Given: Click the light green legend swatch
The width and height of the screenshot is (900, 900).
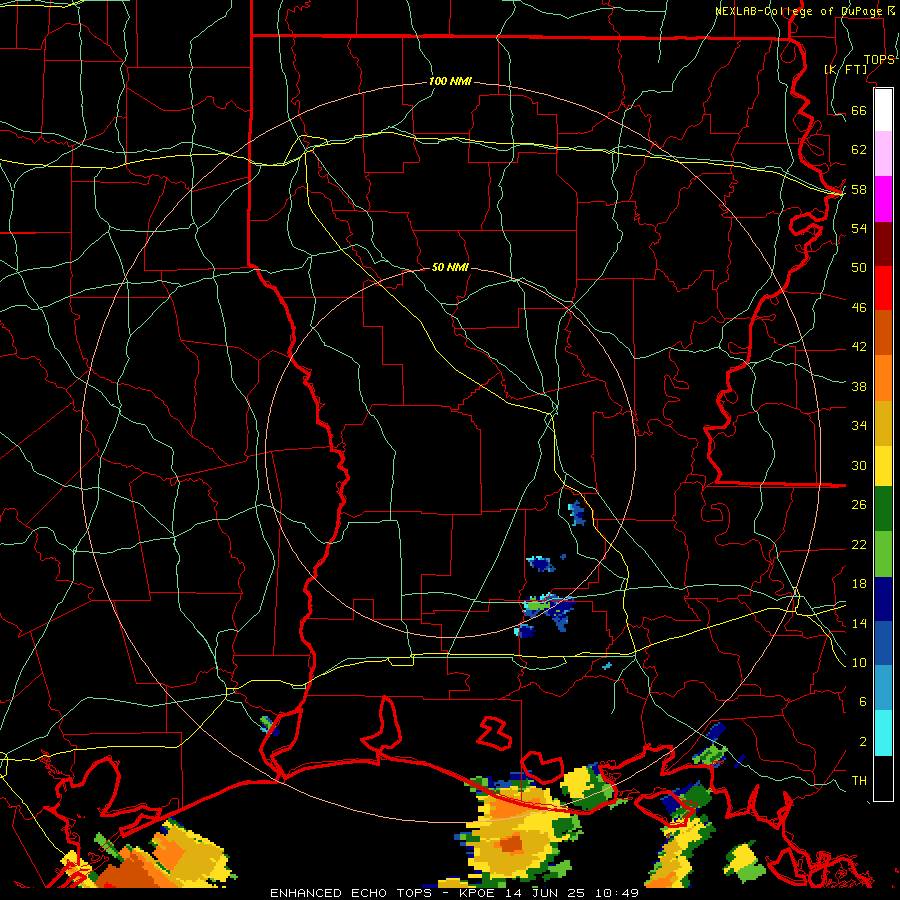Looking at the screenshot, I should (x=883, y=554).
